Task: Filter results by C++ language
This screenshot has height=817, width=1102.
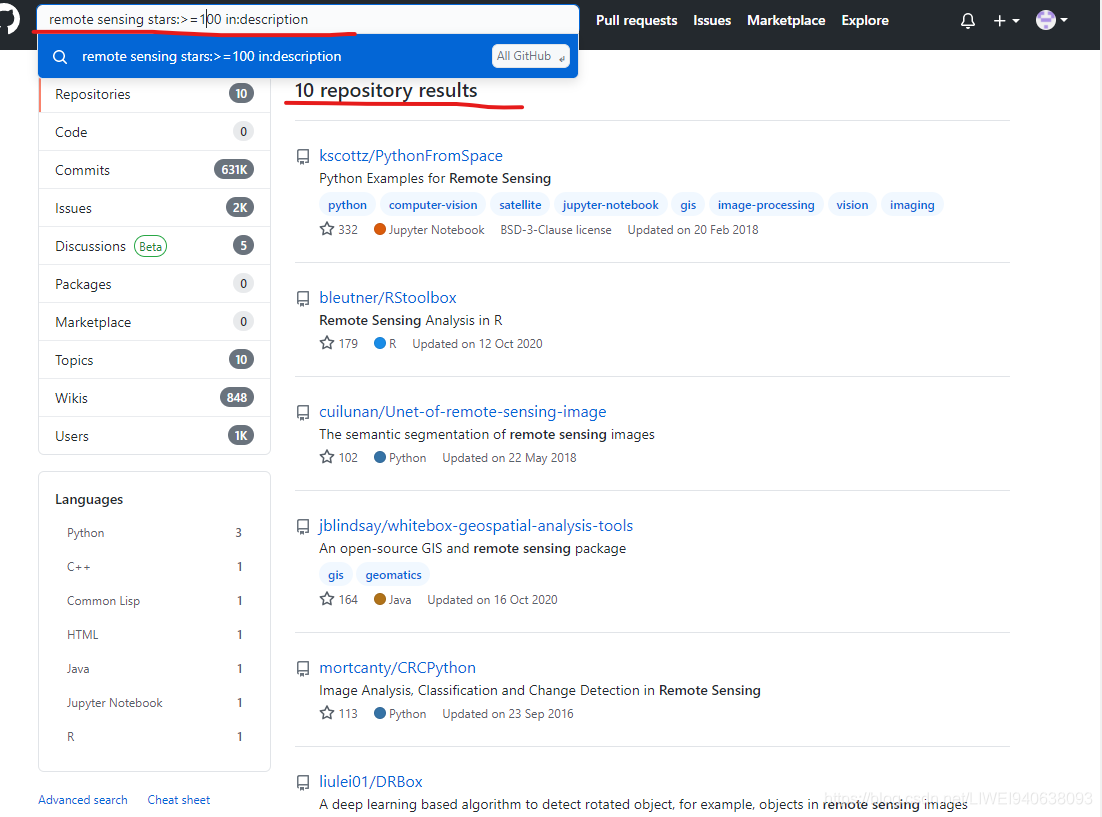Action: (x=155, y=567)
